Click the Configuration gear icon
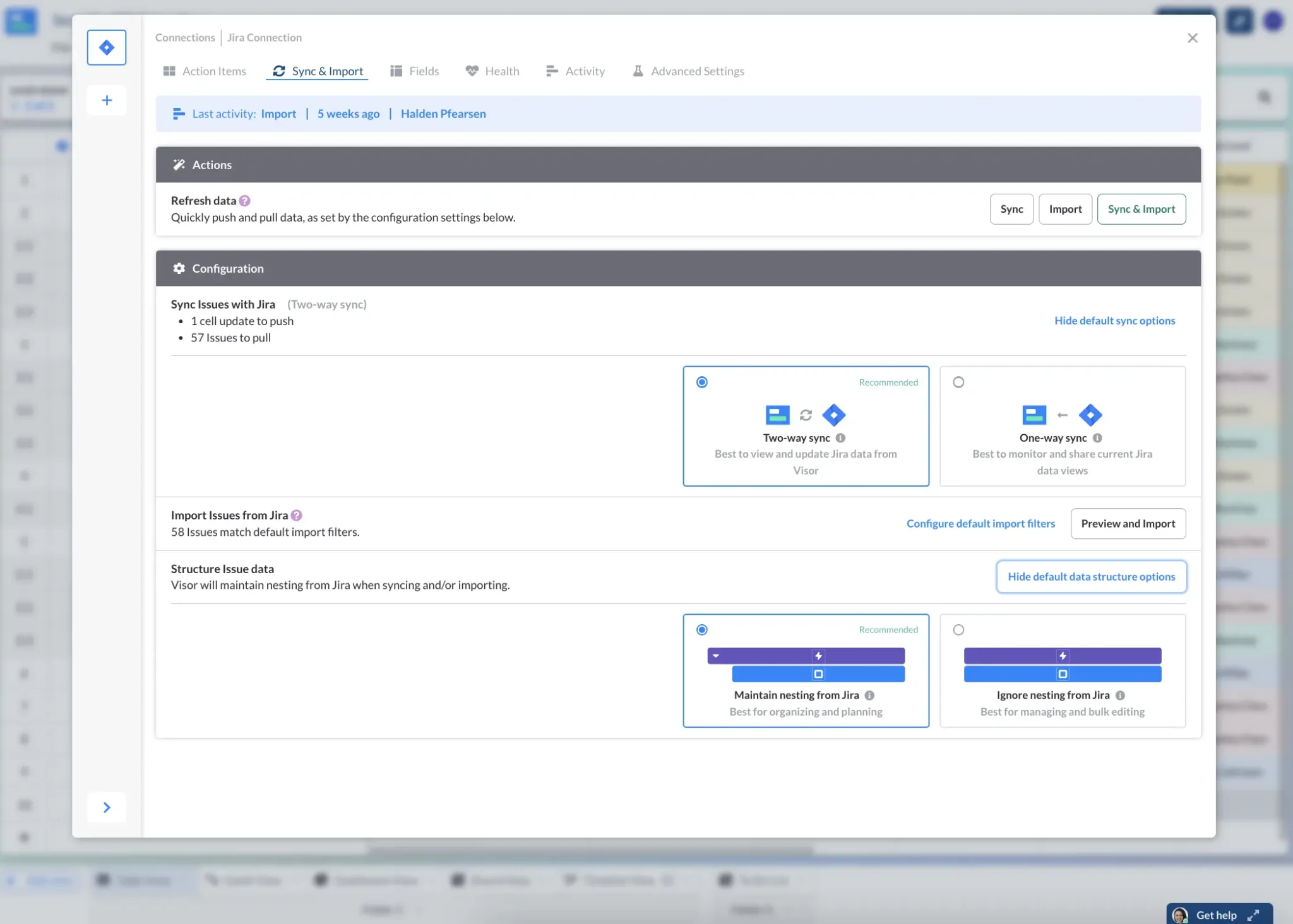 coord(179,268)
